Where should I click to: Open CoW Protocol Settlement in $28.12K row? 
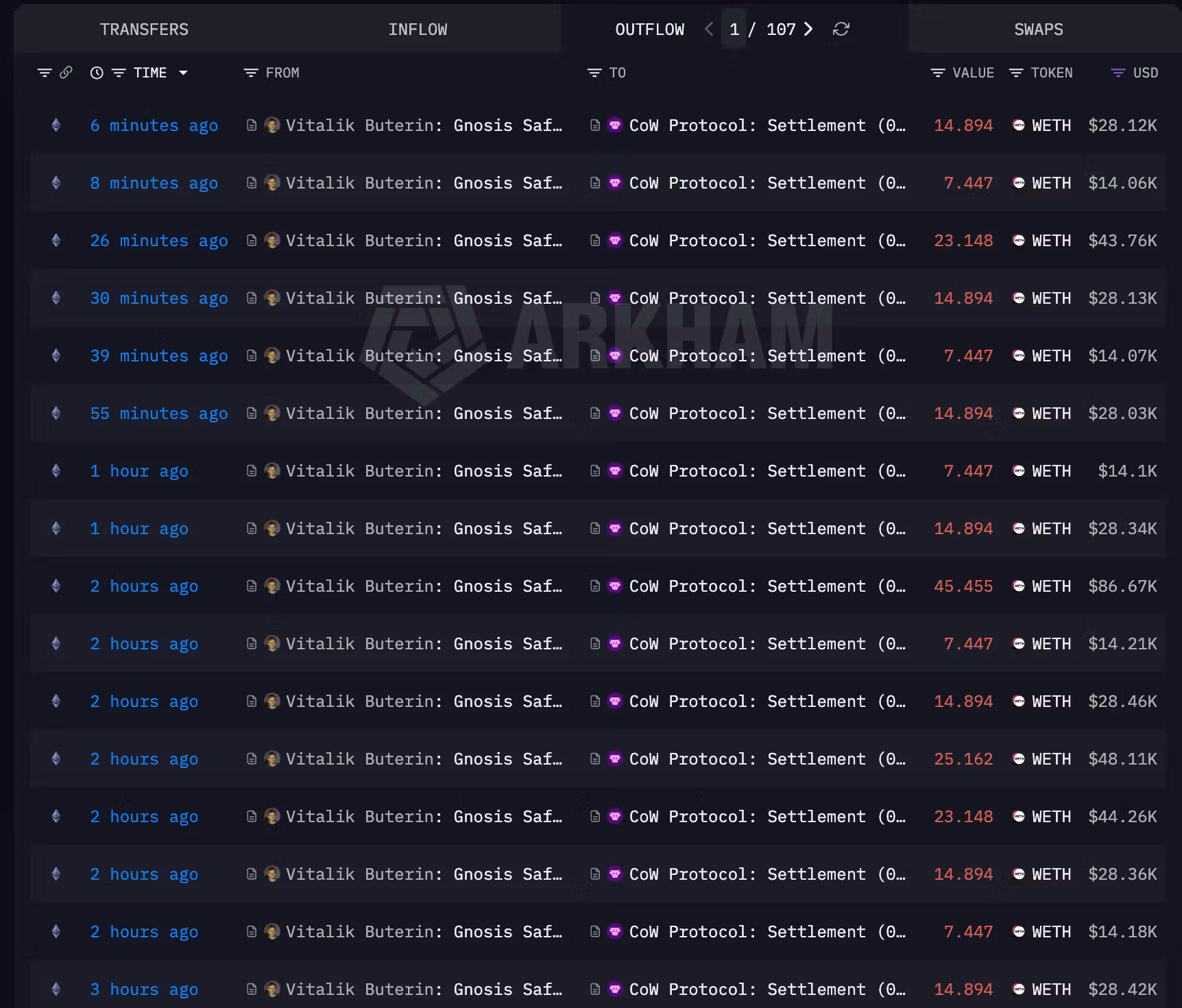coord(767,125)
